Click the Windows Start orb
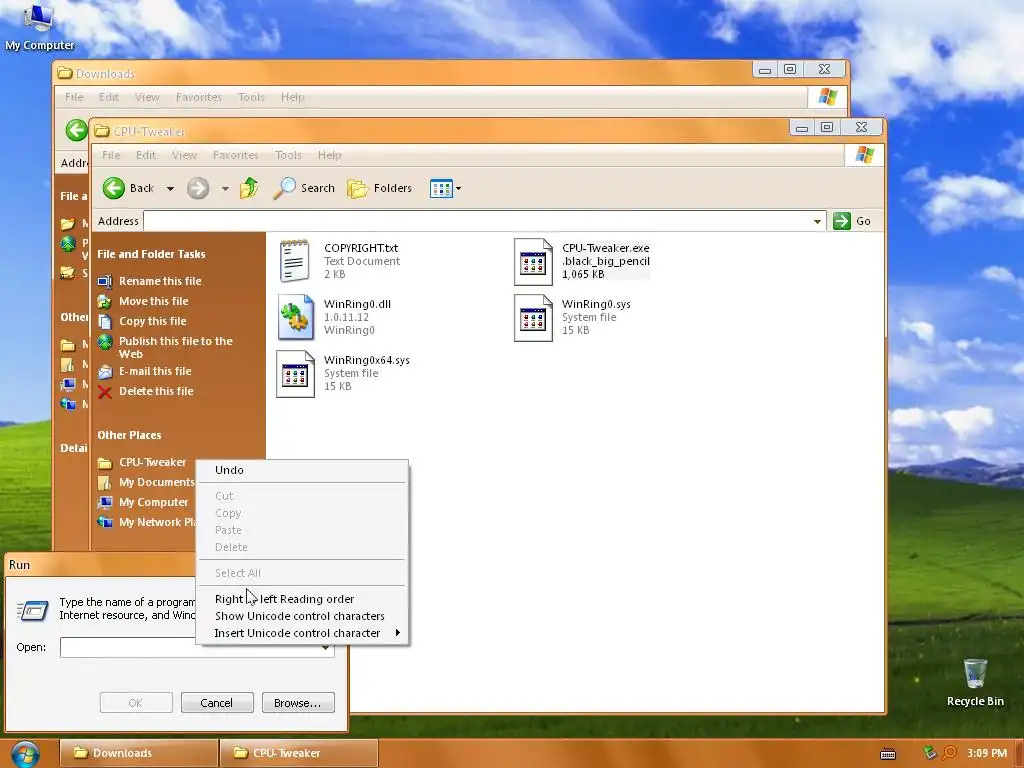This screenshot has height=768, width=1024. tap(25, 754)
